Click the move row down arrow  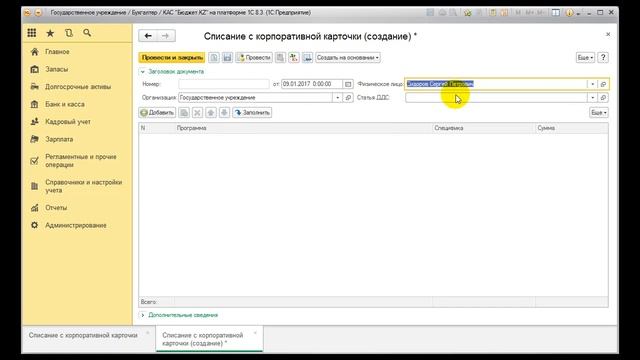[224, 112]
